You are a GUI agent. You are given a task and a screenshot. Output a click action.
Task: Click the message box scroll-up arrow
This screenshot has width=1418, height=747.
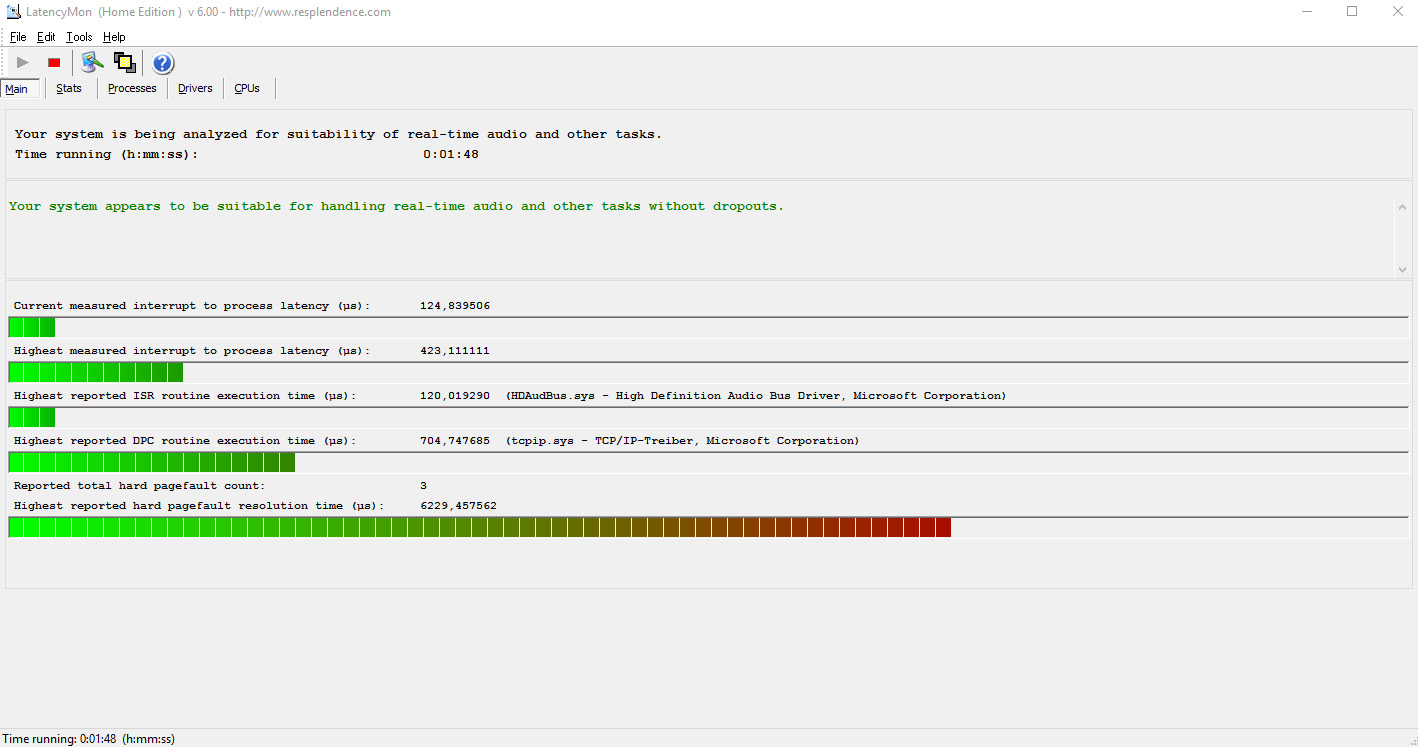pos(1402,205)
